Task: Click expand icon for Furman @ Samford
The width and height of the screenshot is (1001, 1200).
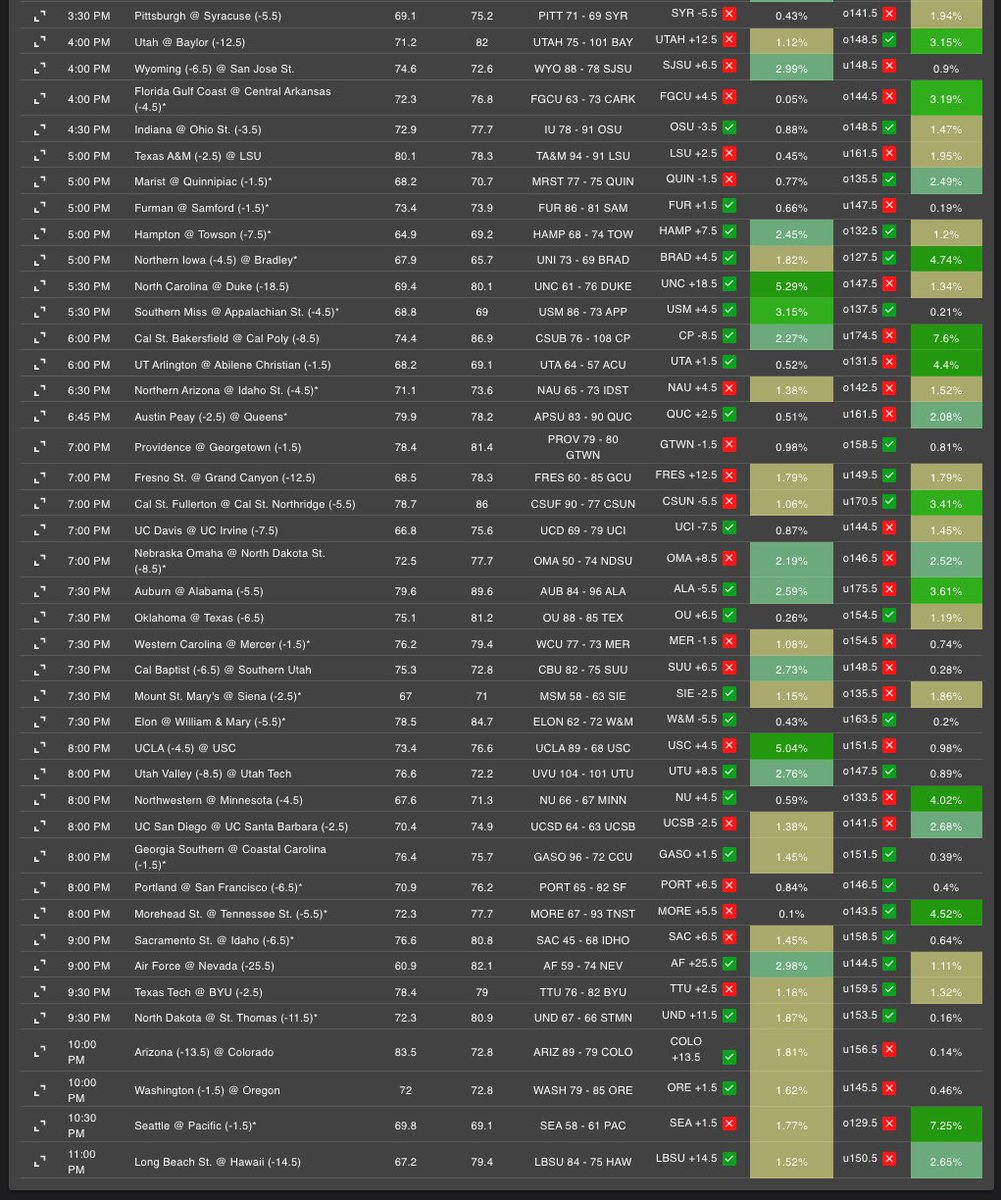Action: pyautogui.click(x=39, y=208)
